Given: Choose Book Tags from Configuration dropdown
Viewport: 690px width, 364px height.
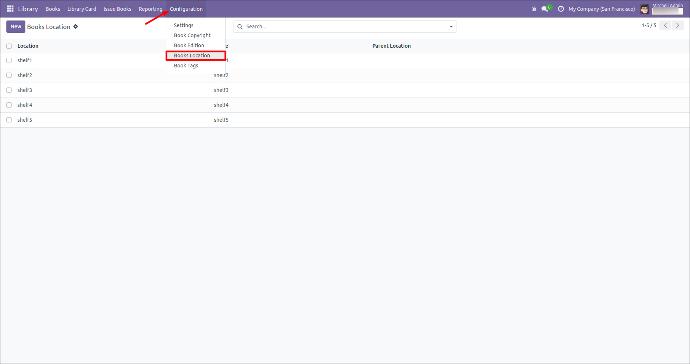Looking at the screenshot, I should pyautogui.click(x=186, y=66).
